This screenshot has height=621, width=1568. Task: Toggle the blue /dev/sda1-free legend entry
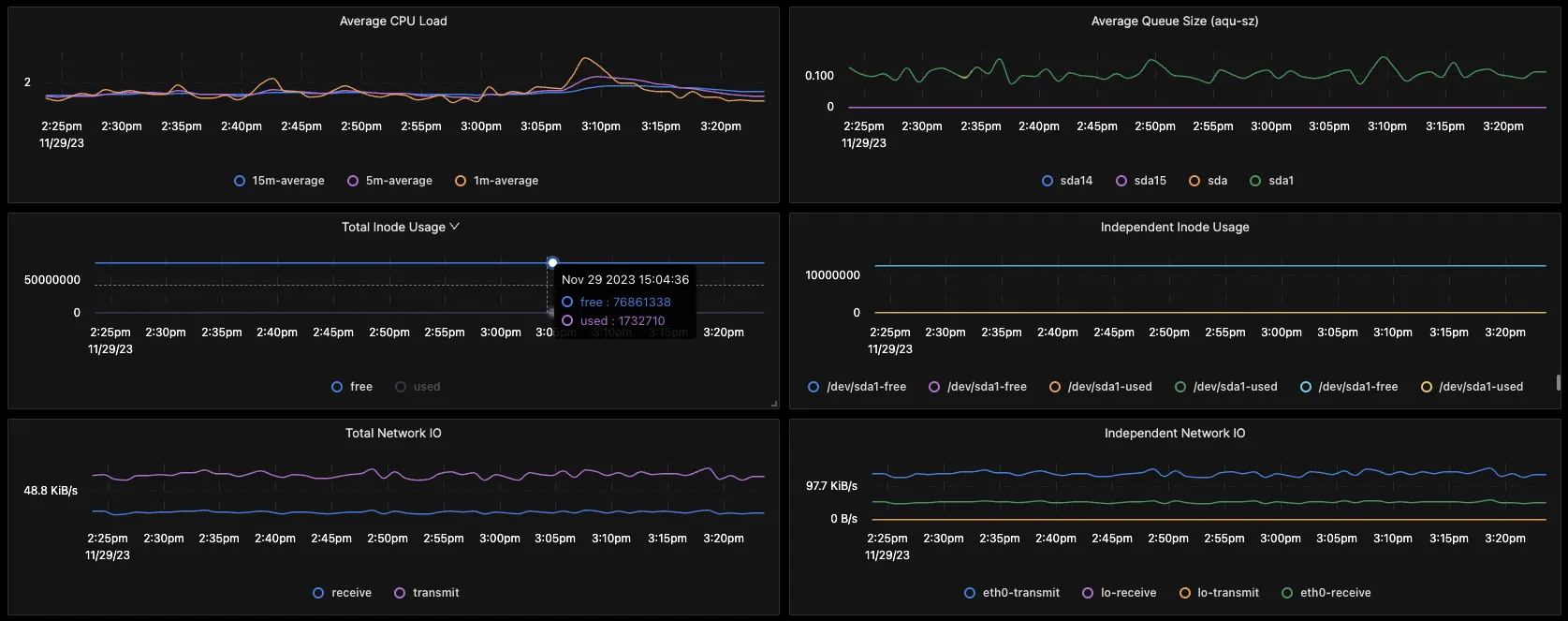857,387
